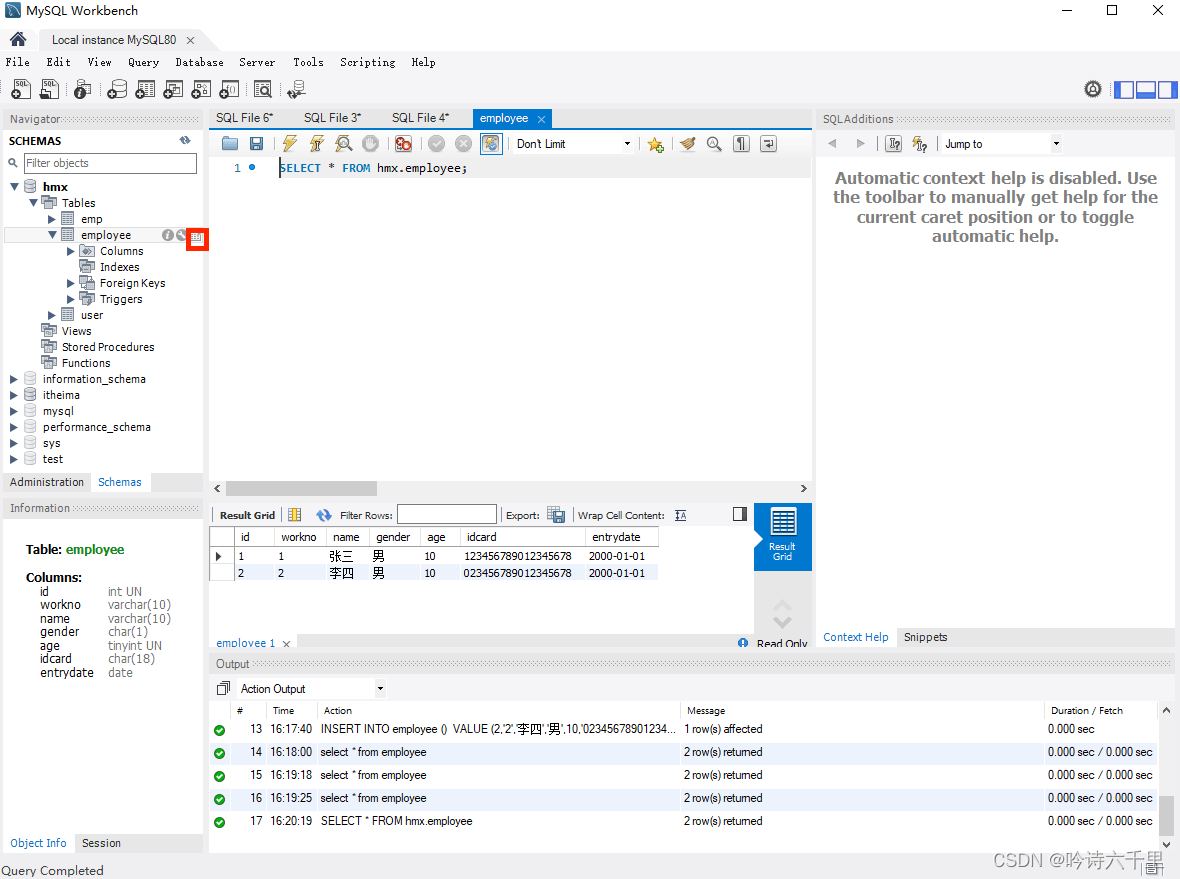The height and width of the screenshot is (879, 1180).
Task: Create a new view icon
Action: coord(173,90)
